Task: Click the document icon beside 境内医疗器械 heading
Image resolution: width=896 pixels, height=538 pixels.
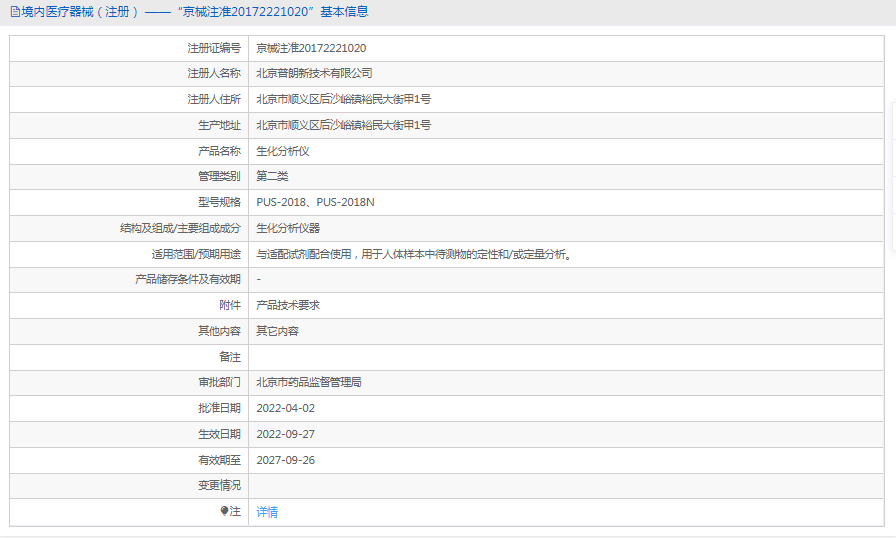Action: click(15, 12)
